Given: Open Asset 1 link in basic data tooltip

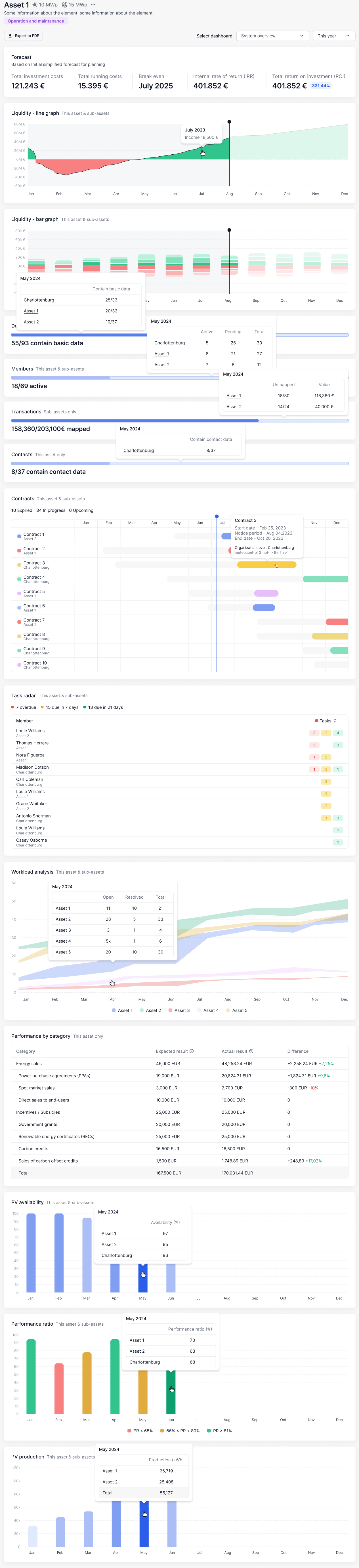Looking at the screenshot, I should (x=31, y=311).
